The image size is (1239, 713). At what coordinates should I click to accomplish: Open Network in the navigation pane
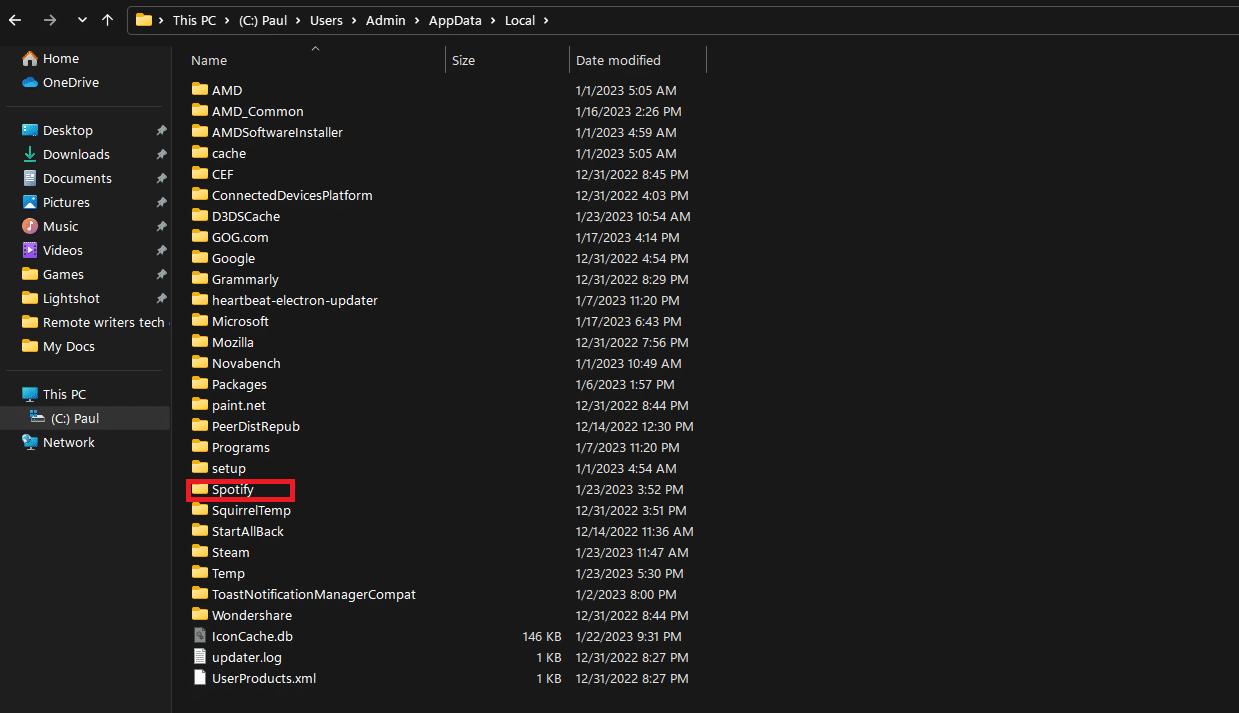58,443
